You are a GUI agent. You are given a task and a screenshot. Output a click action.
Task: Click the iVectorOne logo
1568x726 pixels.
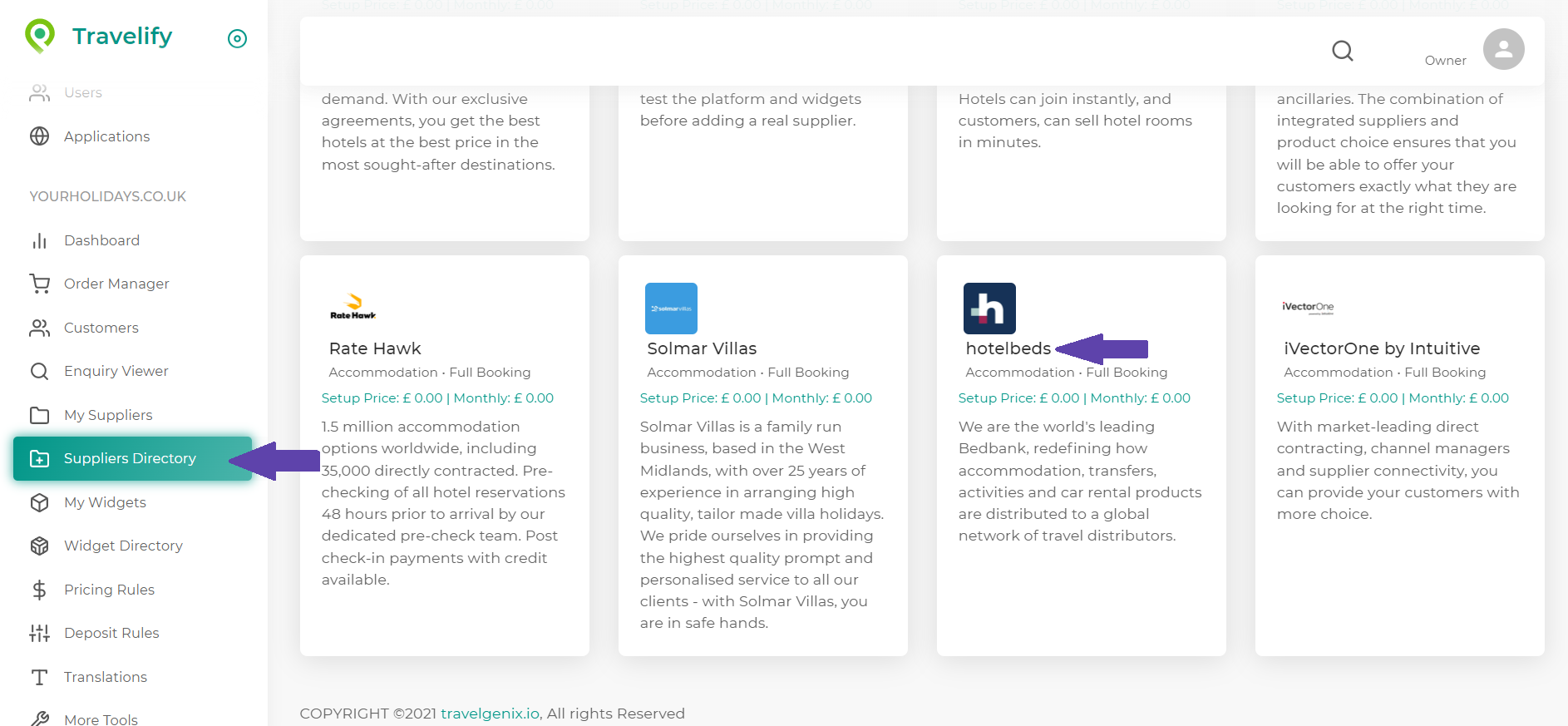(x=1308, y=307)
